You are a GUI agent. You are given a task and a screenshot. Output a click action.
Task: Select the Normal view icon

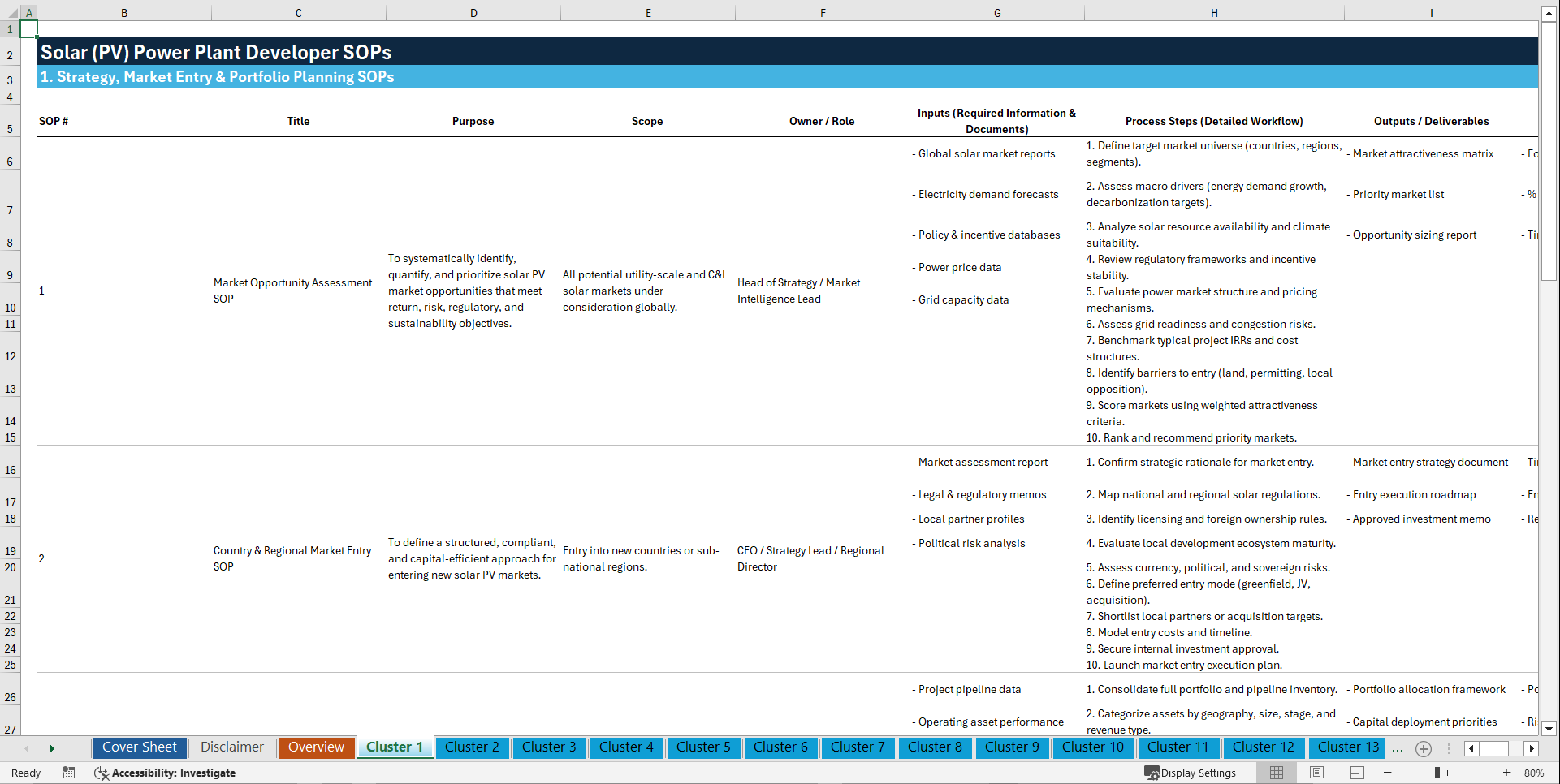tap(1277, 773)
